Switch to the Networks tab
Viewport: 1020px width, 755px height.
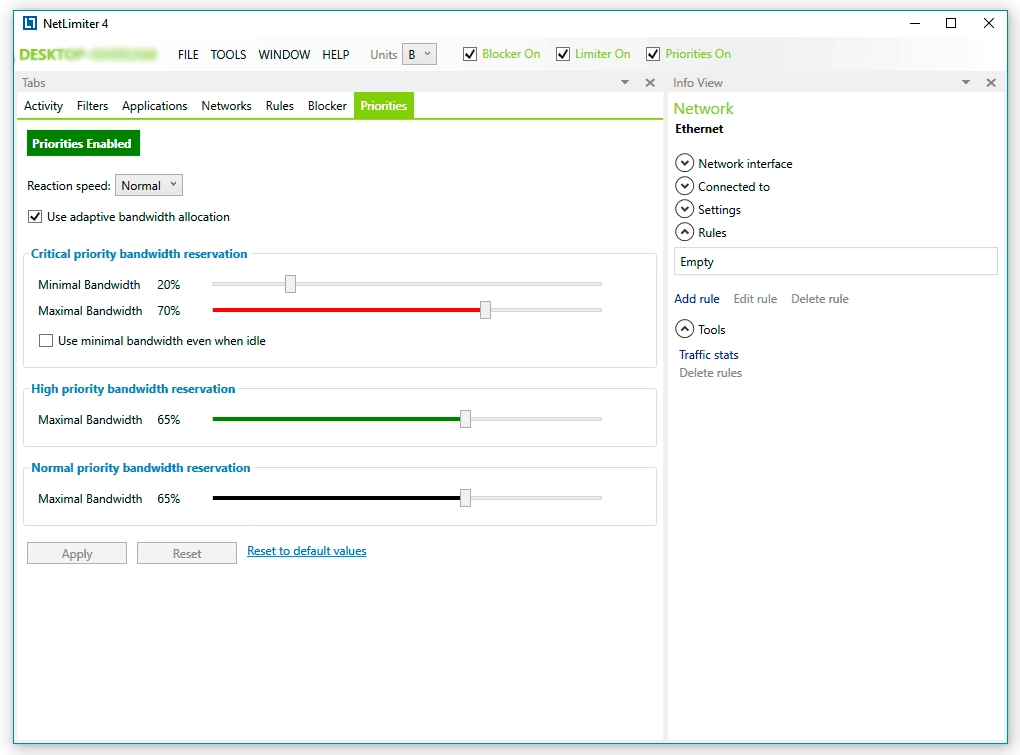[226, 105]
